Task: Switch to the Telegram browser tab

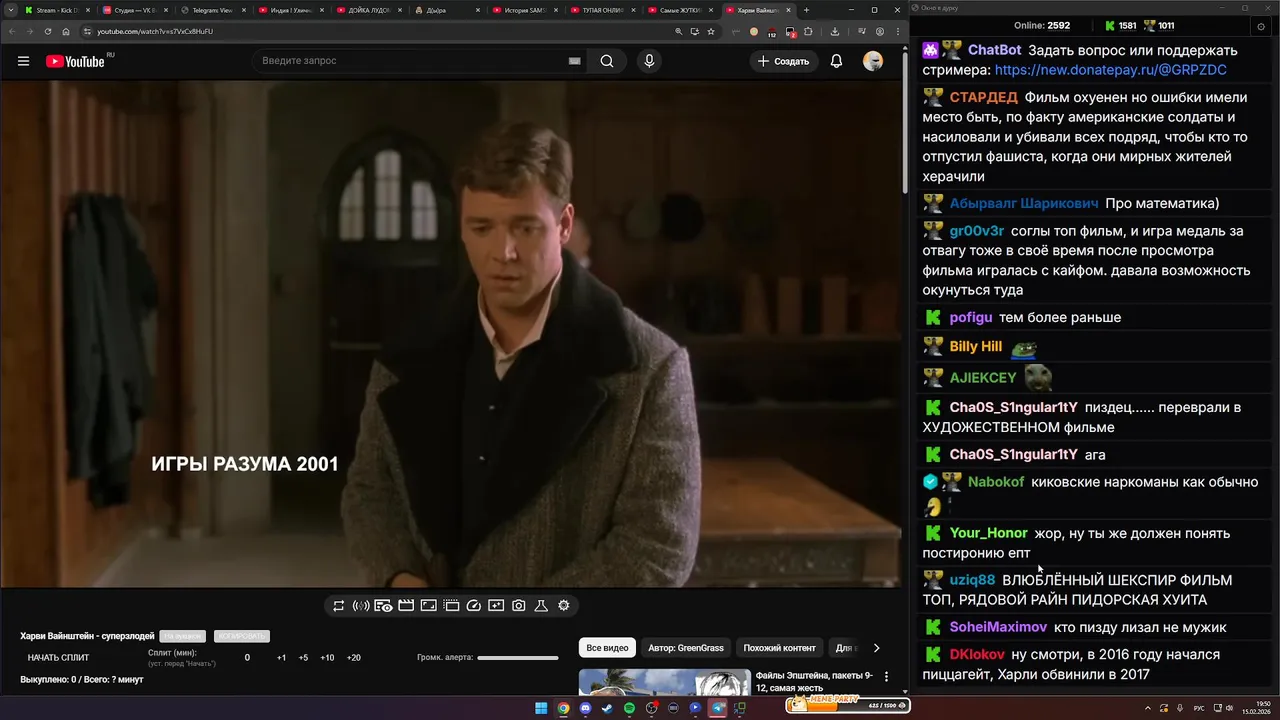Action: click(x=213, y=10)
